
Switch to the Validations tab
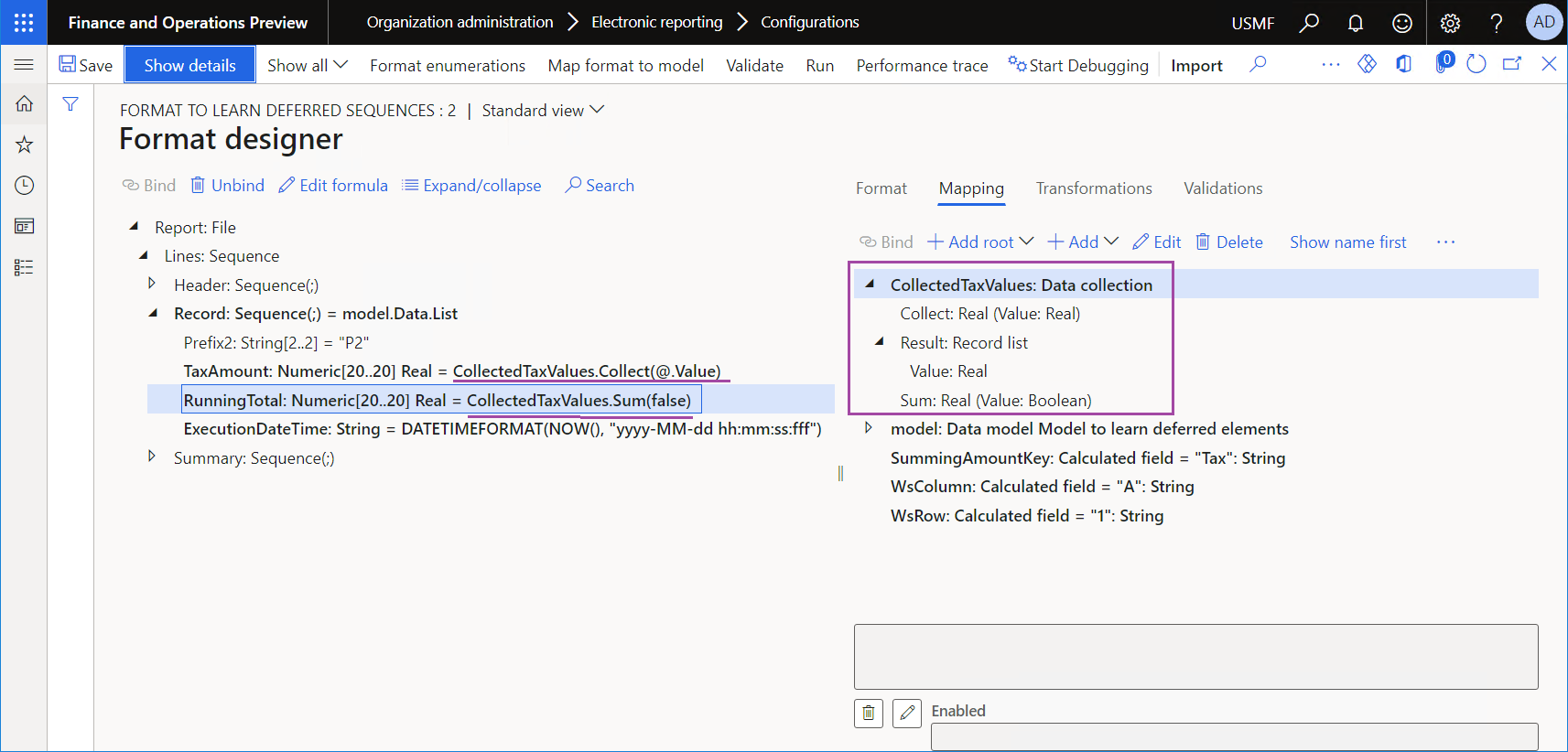tap(1223, 188)
